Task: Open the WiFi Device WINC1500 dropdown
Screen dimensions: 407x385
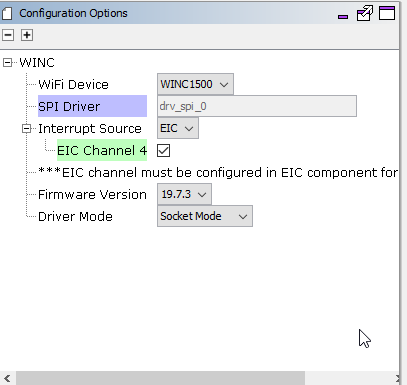Action: tap(195, 84)
